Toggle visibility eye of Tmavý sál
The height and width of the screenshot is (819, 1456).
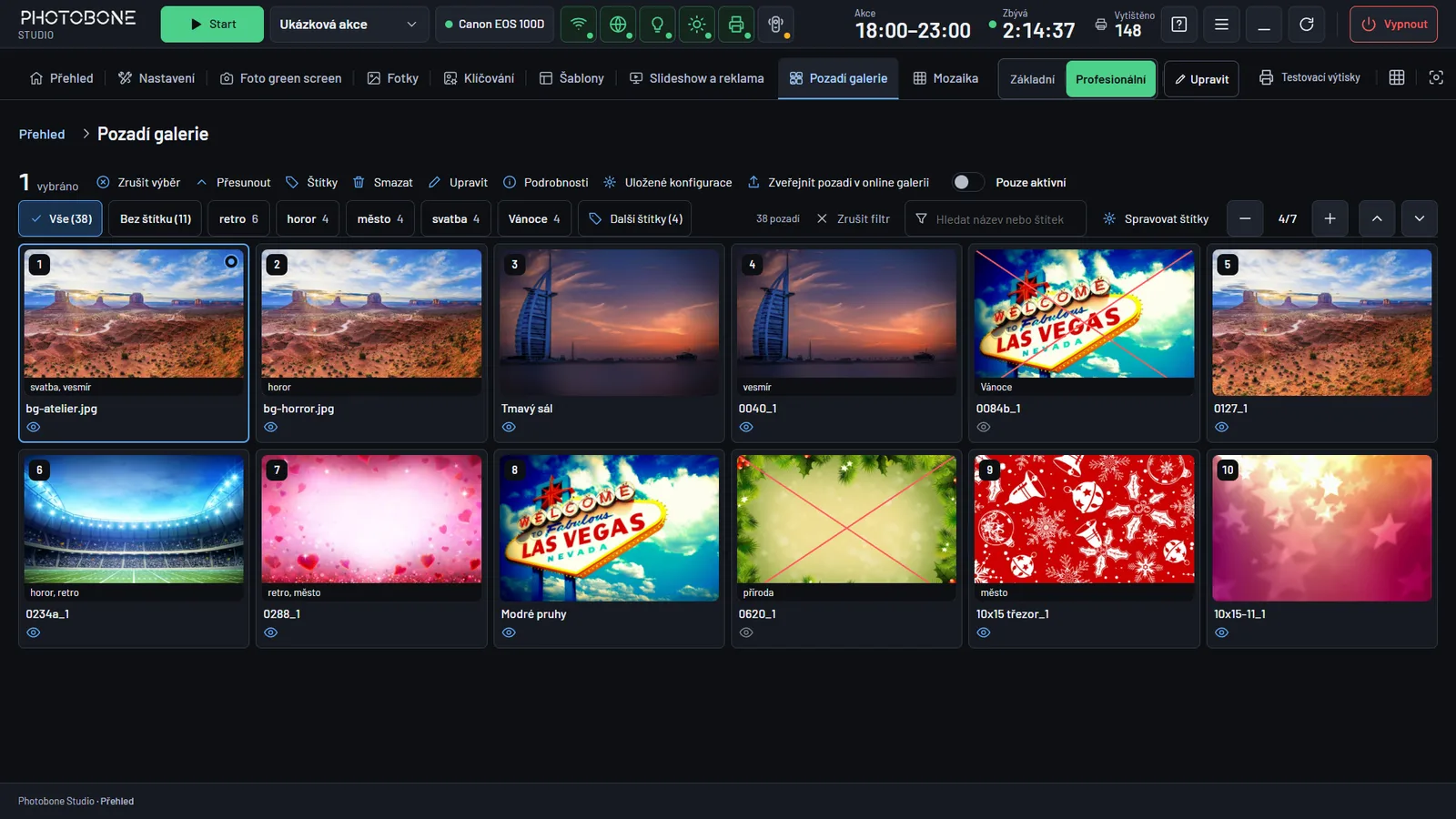click(x=509, y=427)
